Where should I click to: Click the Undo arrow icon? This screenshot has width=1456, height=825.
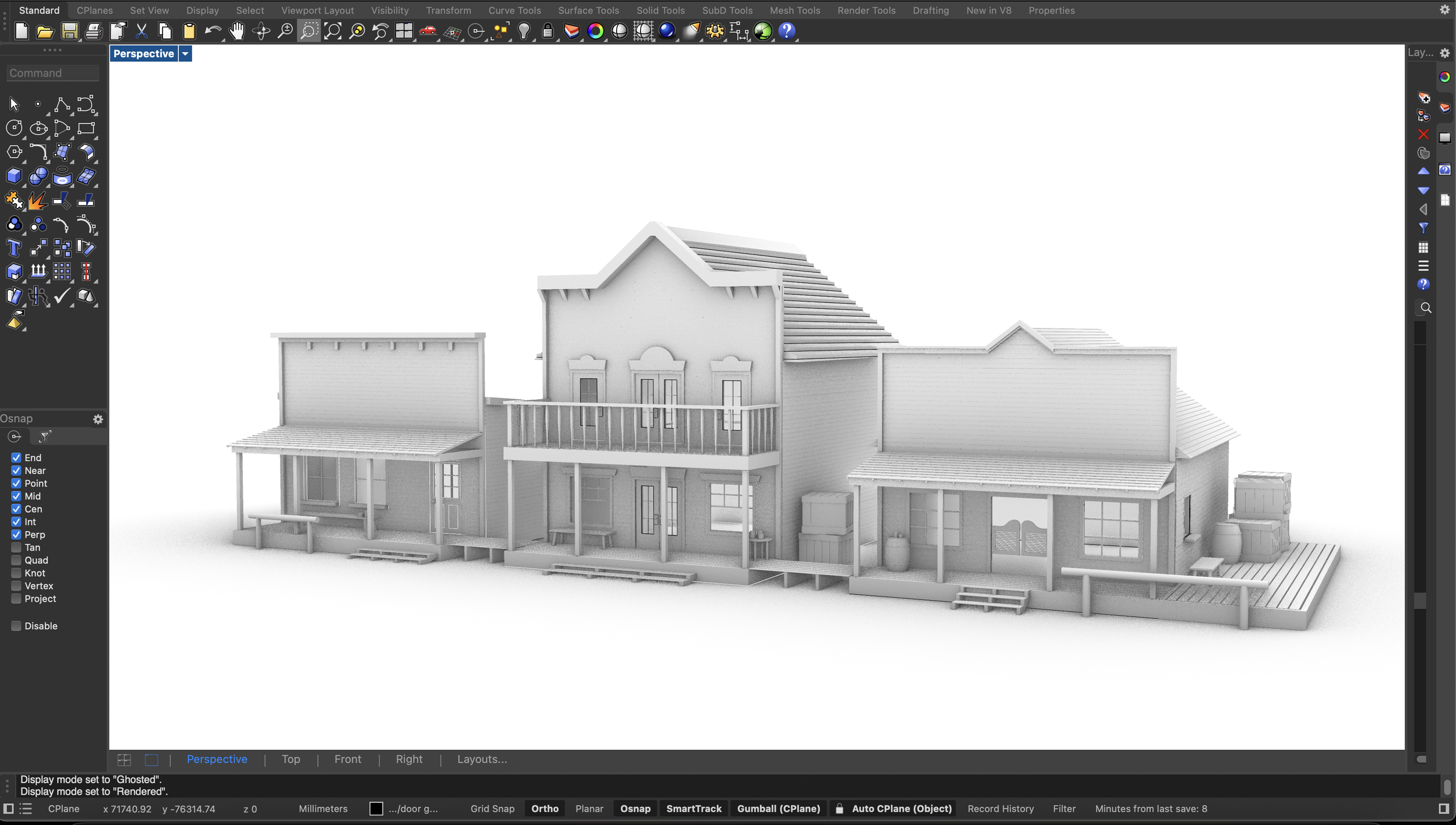(x=213, y=31)
